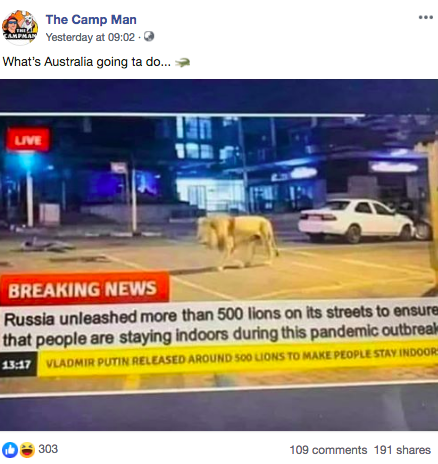Image resolution: width=438 pixels, height=464 pixels.
Task: Click the red LIVE badge in image
Action: tap(28, 140)
